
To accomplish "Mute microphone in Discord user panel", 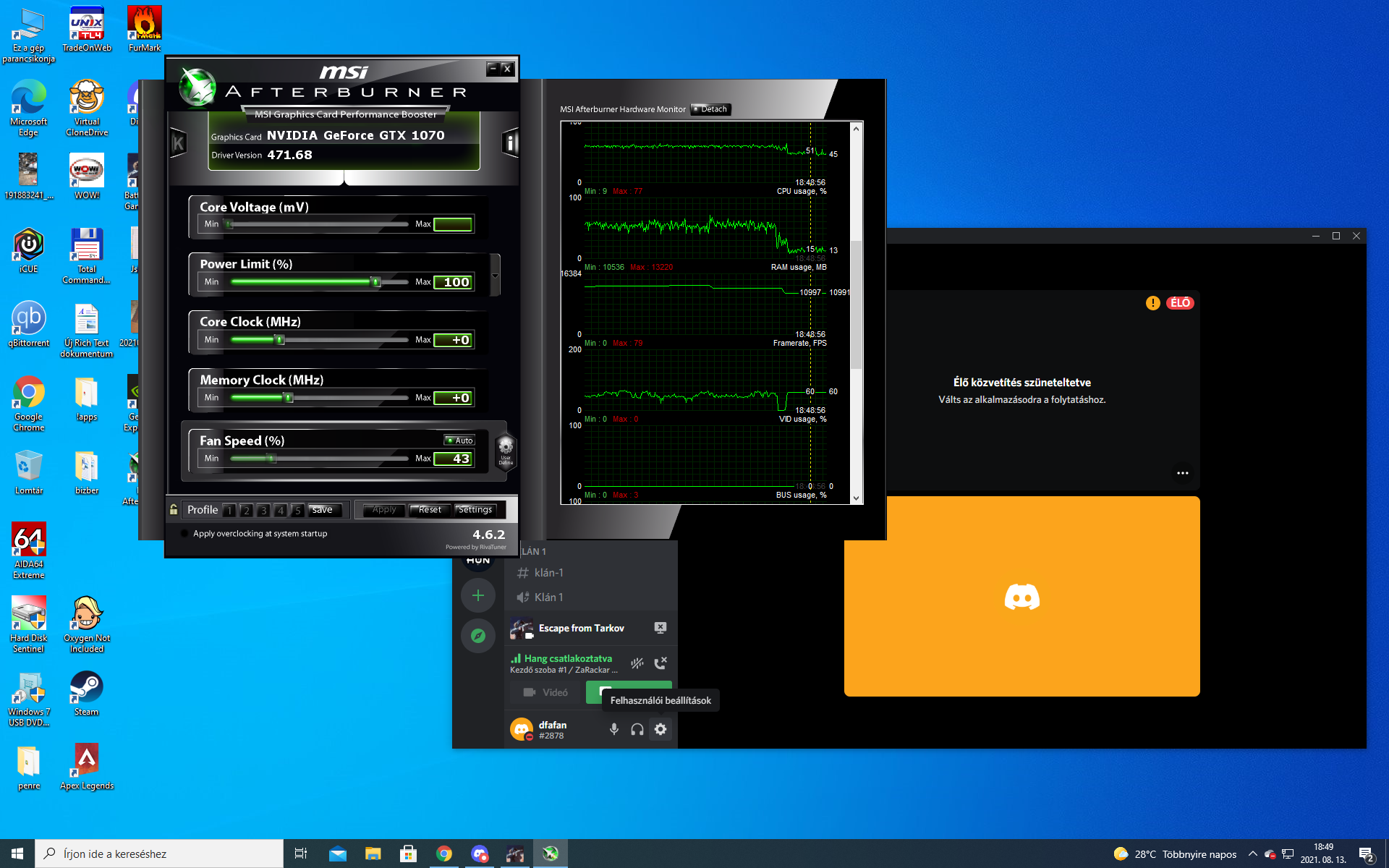I will 613,729.
